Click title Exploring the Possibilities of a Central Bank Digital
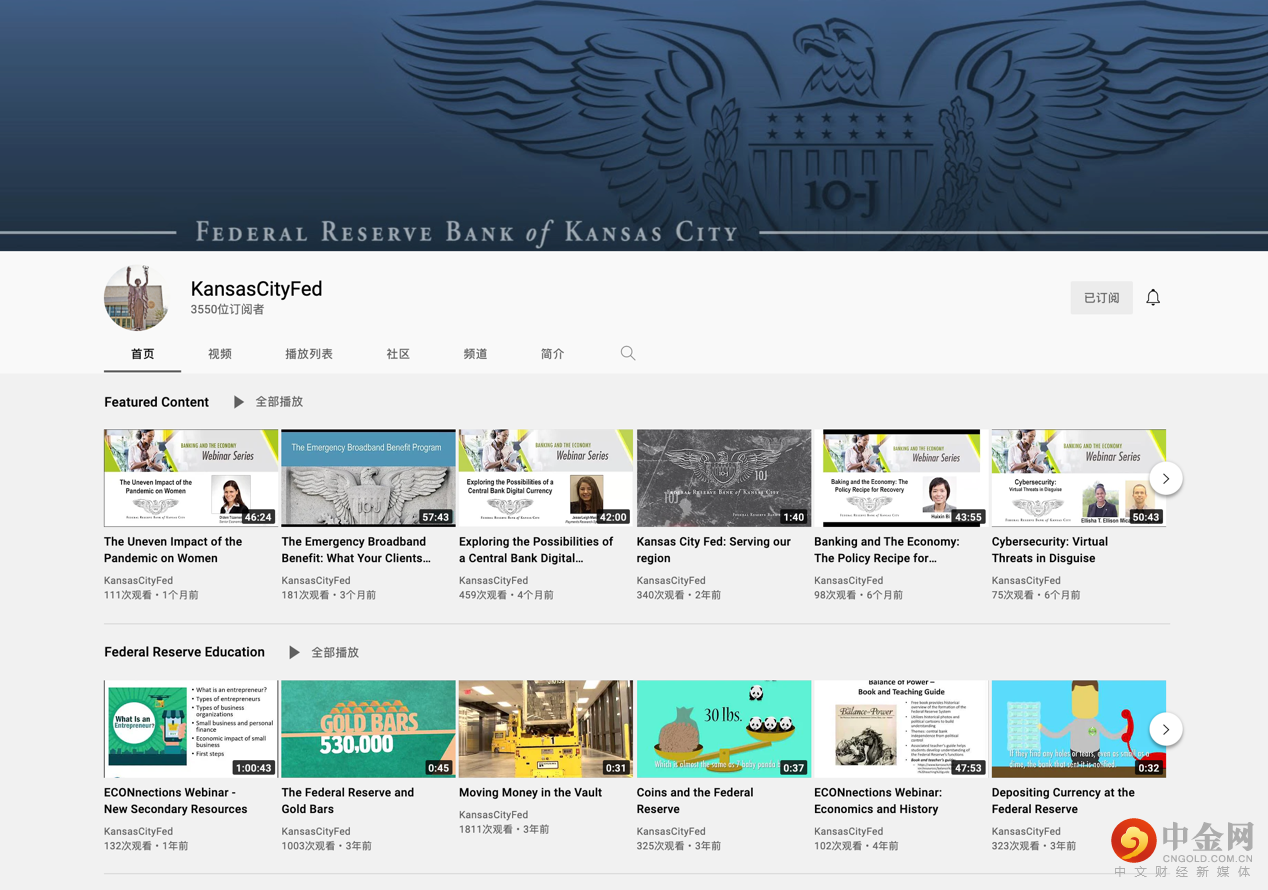This screenshot has width=1268, height=890. click(536, 550)
